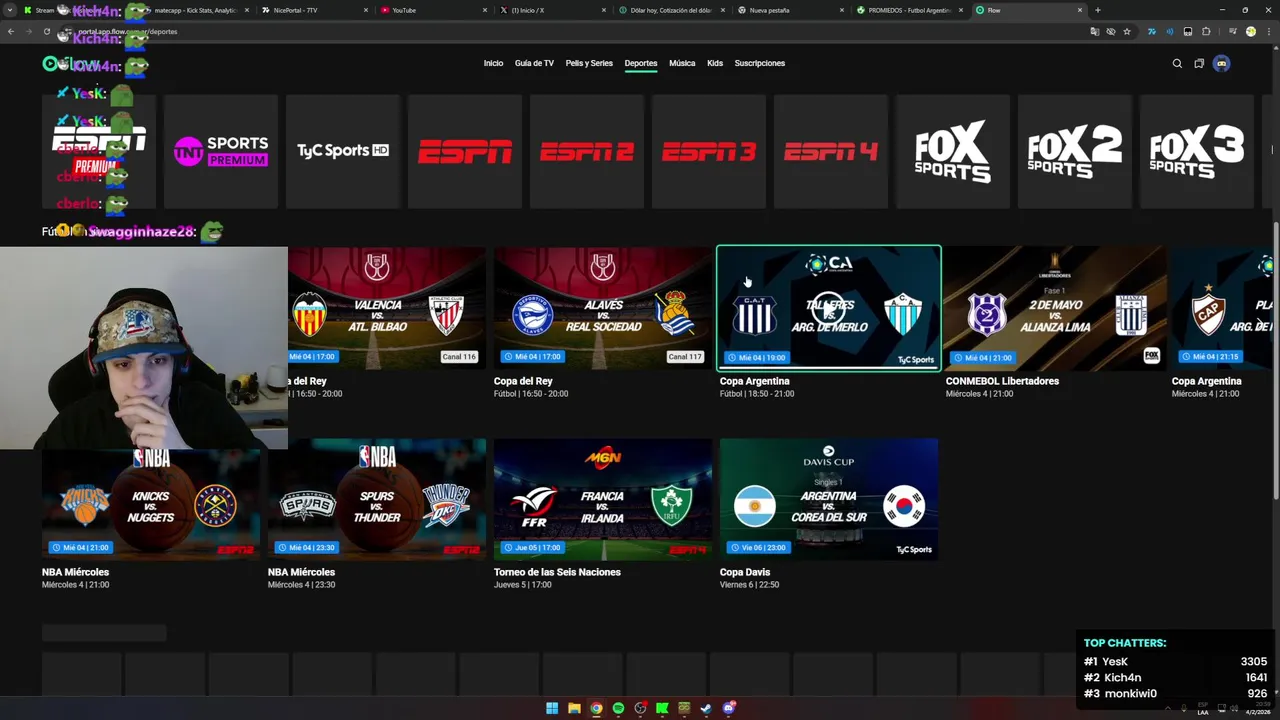Screen dimensions: 1280x720
Task: Switch to the YouTube browser tab
Action: [x=433, y=10]
